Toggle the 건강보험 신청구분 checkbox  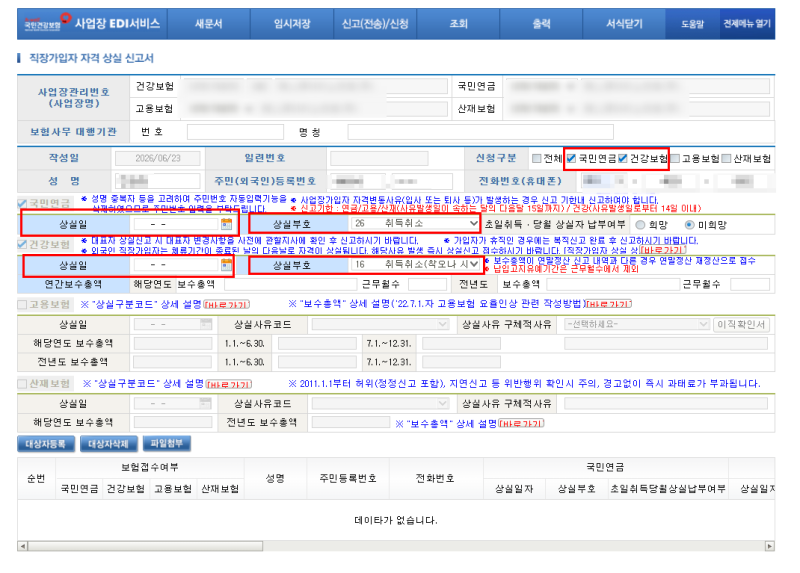click(623, 159)
